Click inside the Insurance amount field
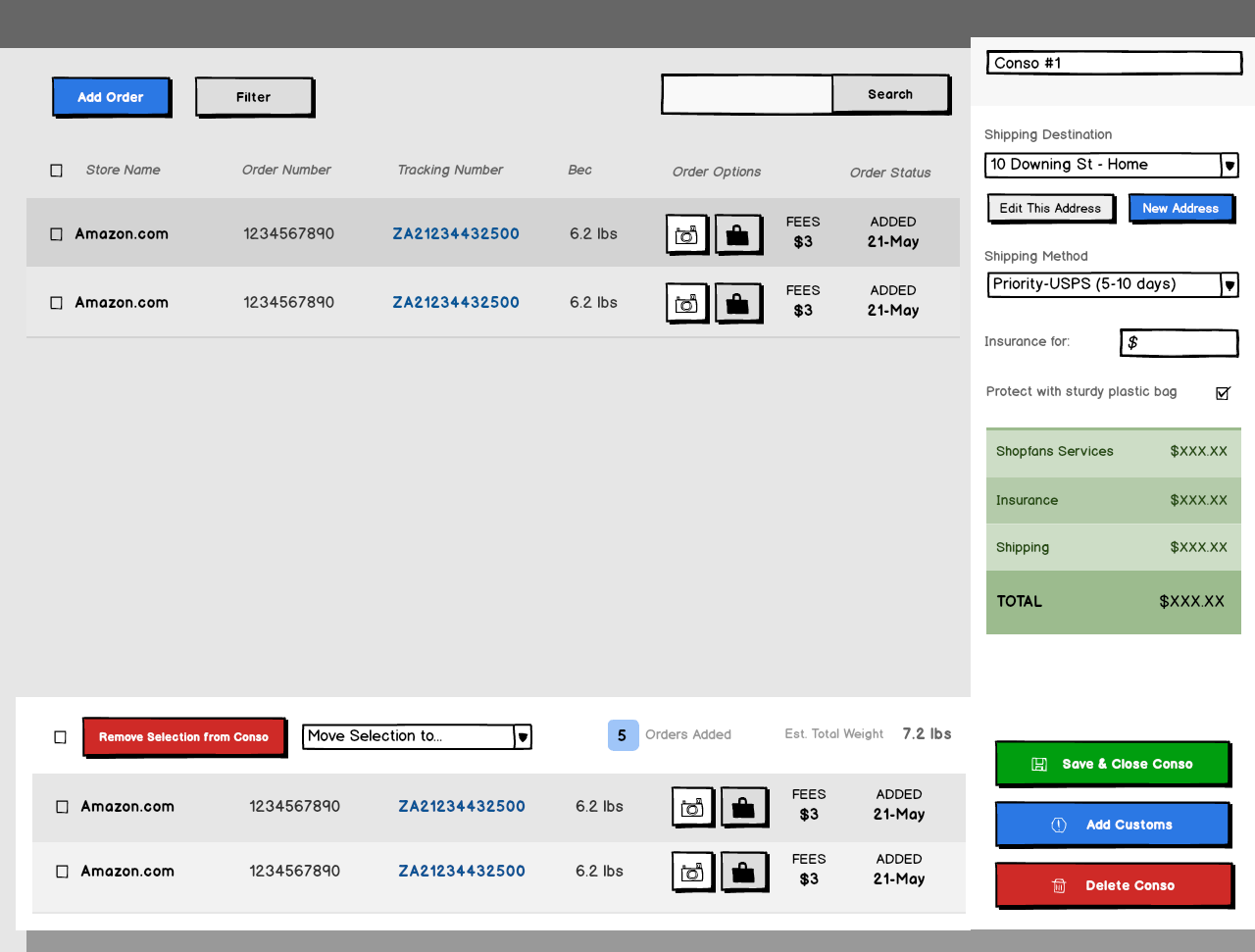This screenshot has width=1255, height=952. point(1179,342)
